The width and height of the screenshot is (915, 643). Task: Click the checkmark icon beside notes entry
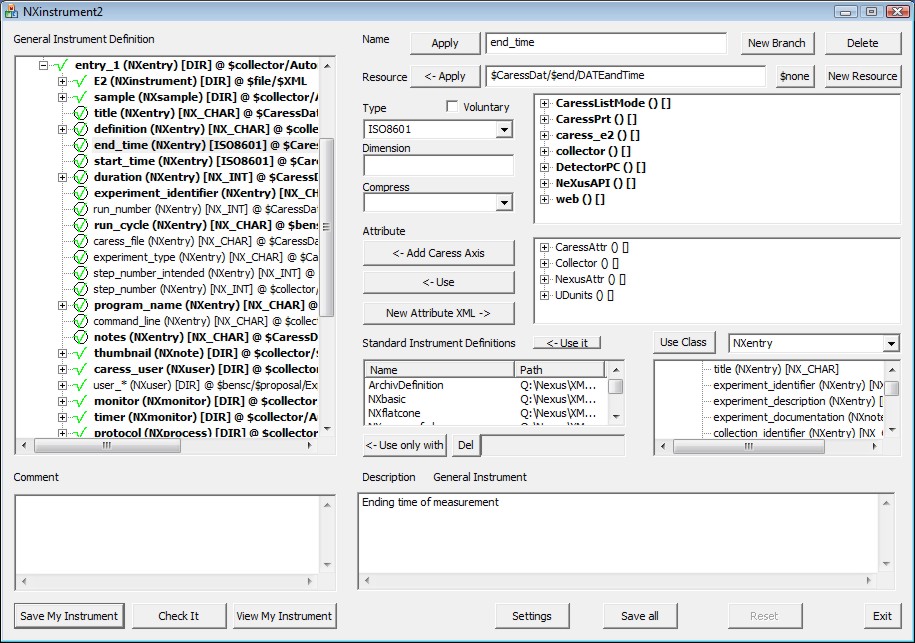[x=81, y=338]
